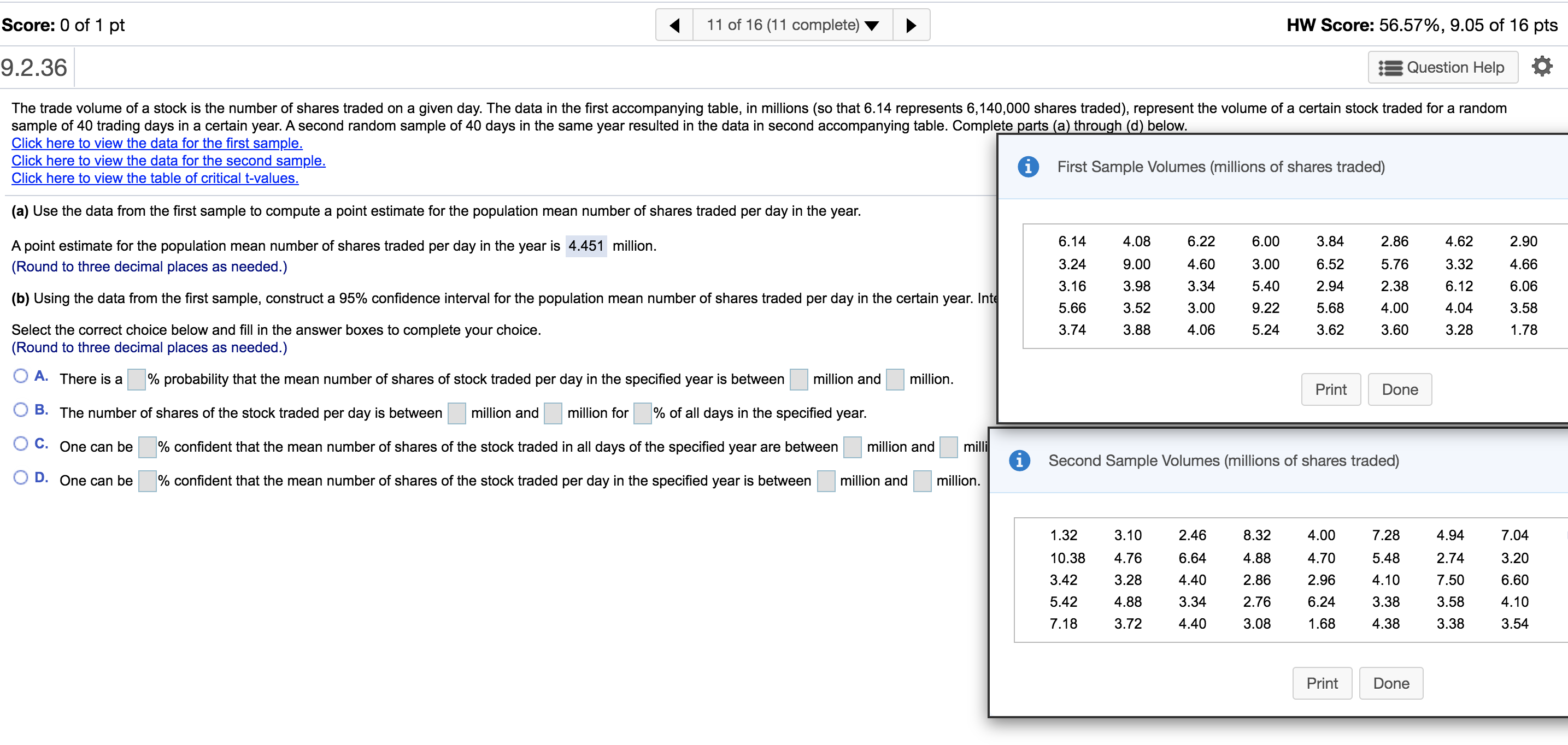Print the First Sample Volumes table
Screen dimensions: 1568x745
[1331, 389]
